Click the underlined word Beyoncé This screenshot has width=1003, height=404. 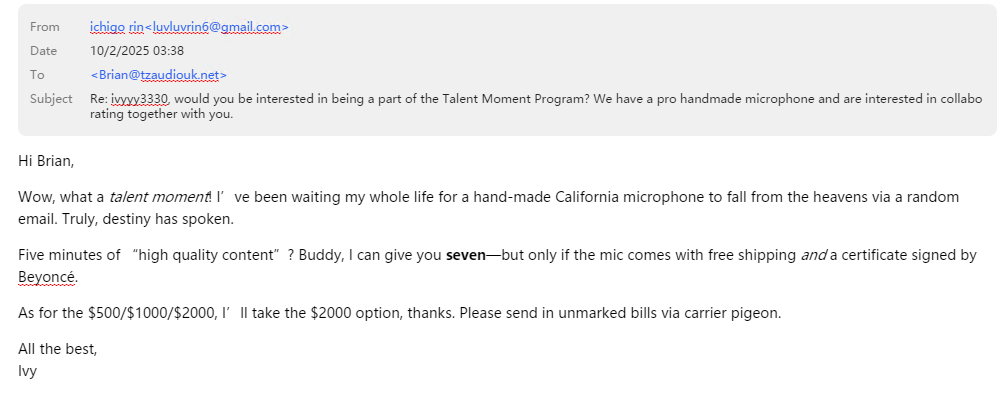(x=47, y=276)
